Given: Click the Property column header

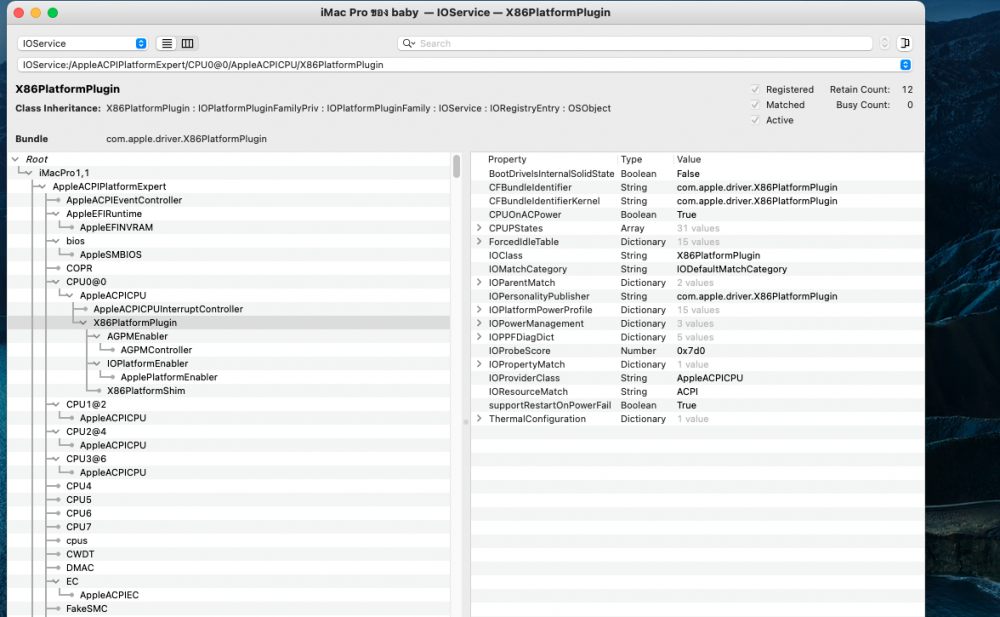Looking at the screenshot, I should pos(507,160).
